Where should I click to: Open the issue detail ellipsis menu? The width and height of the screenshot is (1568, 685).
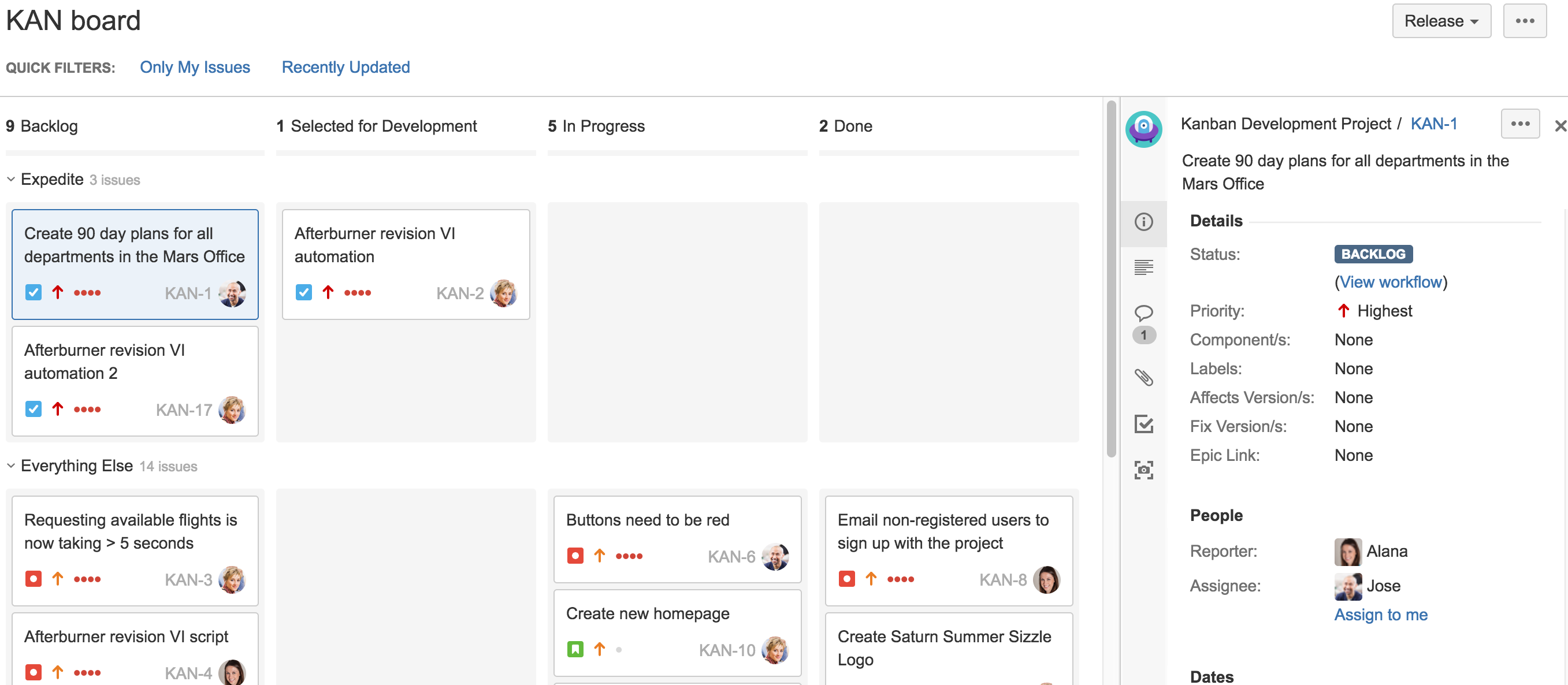pos(1520,123)
